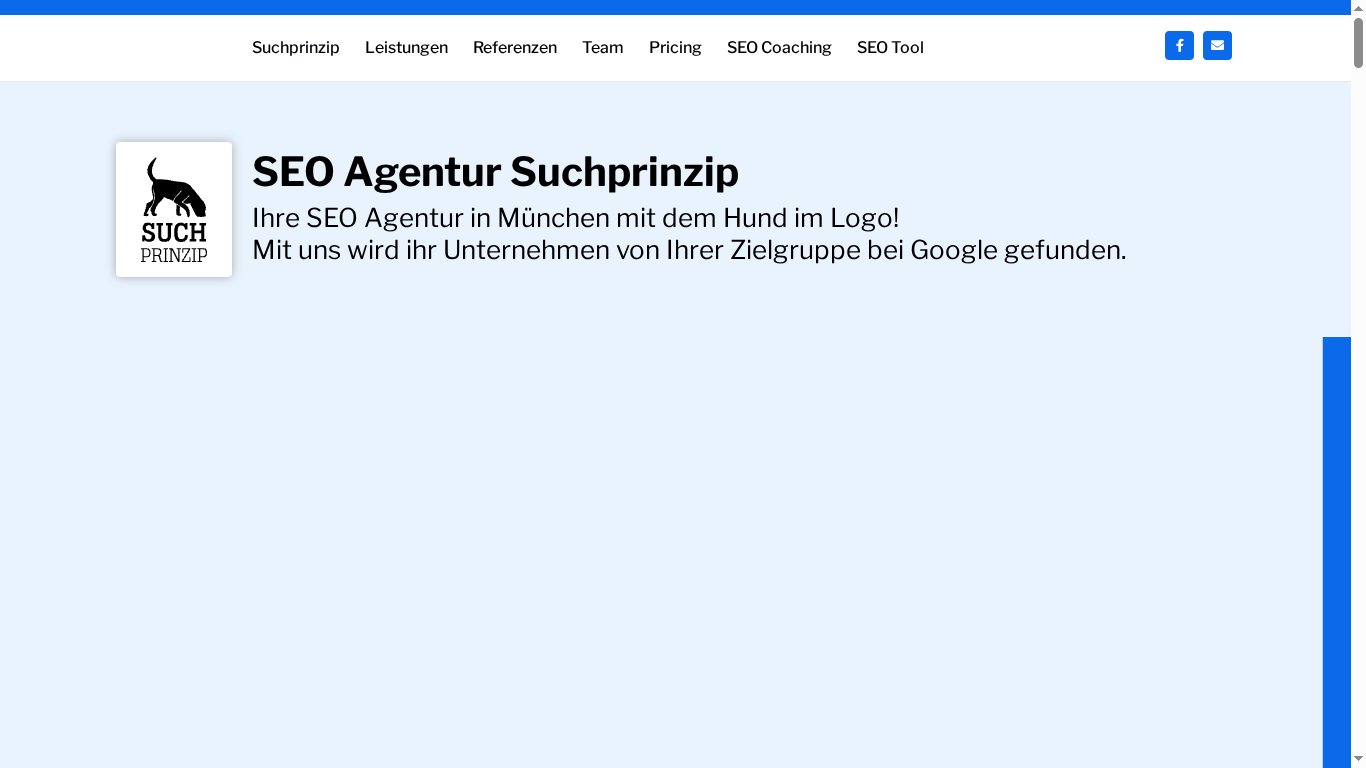Click the blue side accent bar
1366x768 pixels.
[1337, 550]
